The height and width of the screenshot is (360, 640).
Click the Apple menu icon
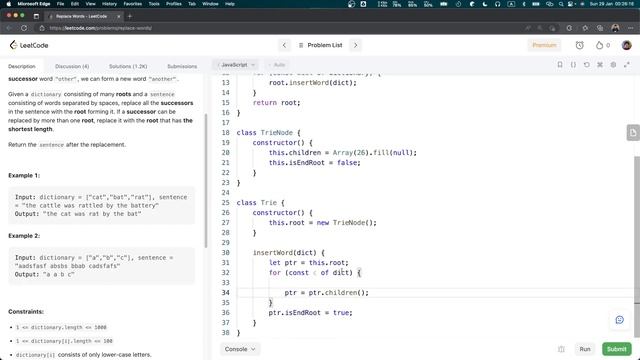pos(8,4)
